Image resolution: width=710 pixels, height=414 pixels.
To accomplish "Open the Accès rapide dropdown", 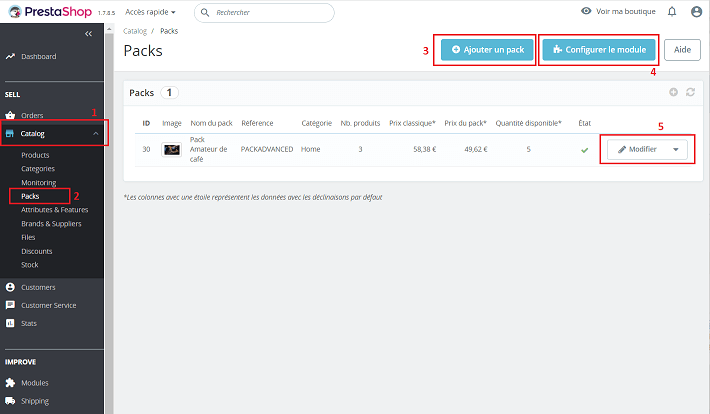I will pyautogui.click(x=150, y=12).
